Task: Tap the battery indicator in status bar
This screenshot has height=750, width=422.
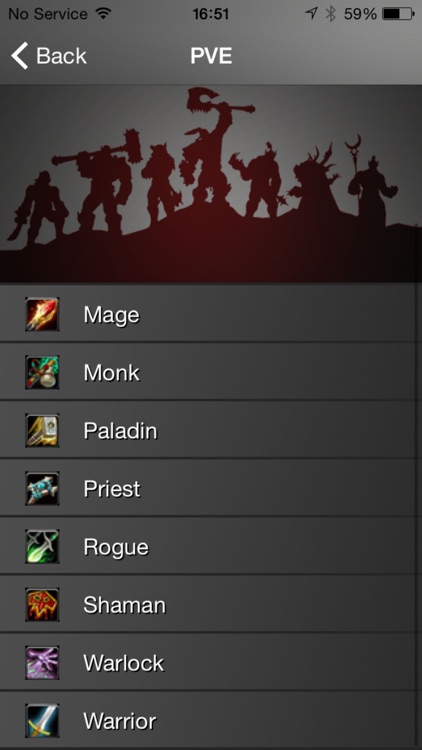Action: point(398,14)
